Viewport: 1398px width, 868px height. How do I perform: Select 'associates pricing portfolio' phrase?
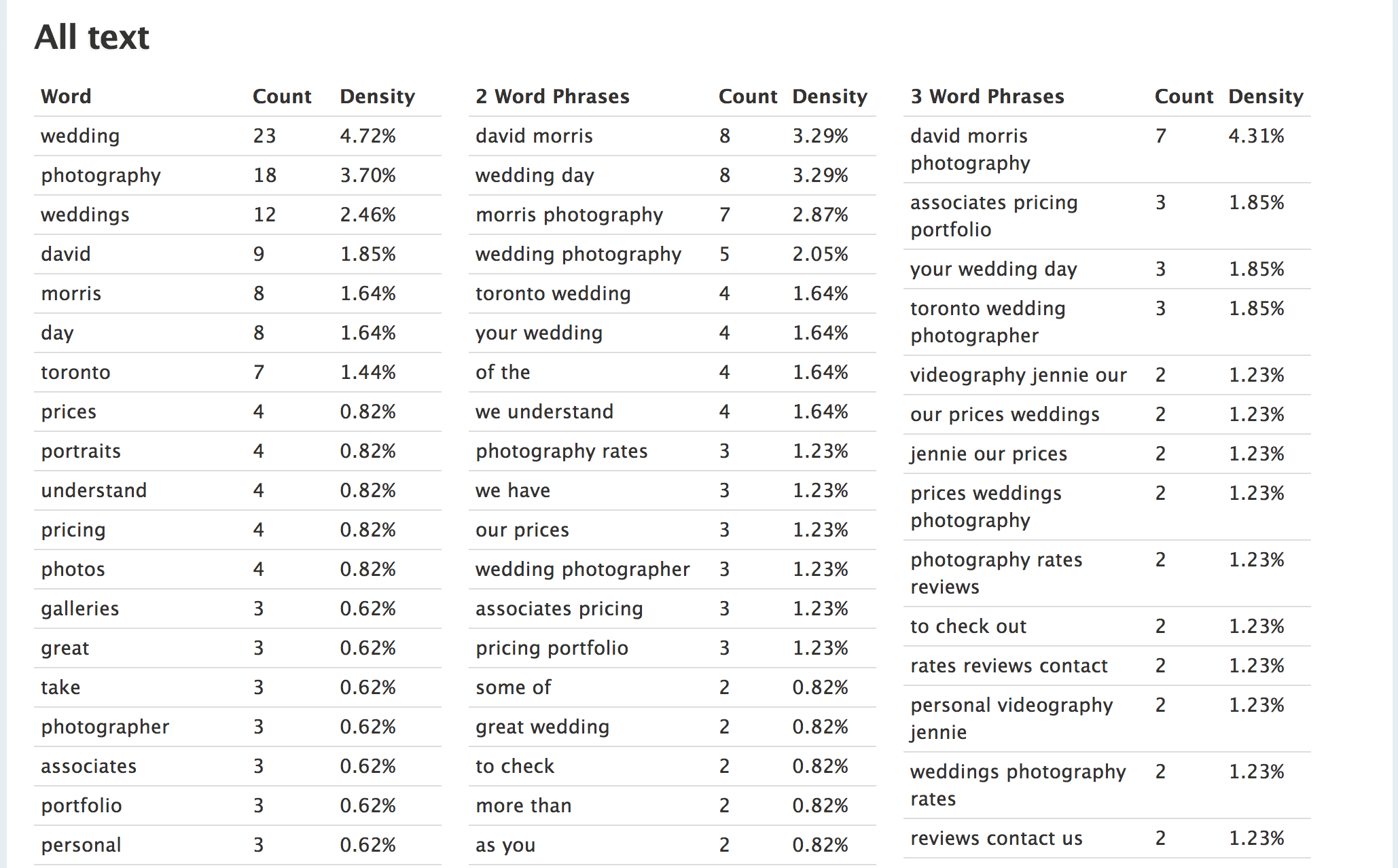click(x=994, y=216)
